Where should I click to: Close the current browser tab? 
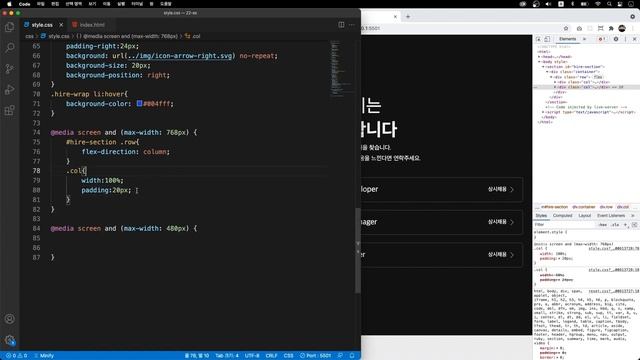(395, 17)
